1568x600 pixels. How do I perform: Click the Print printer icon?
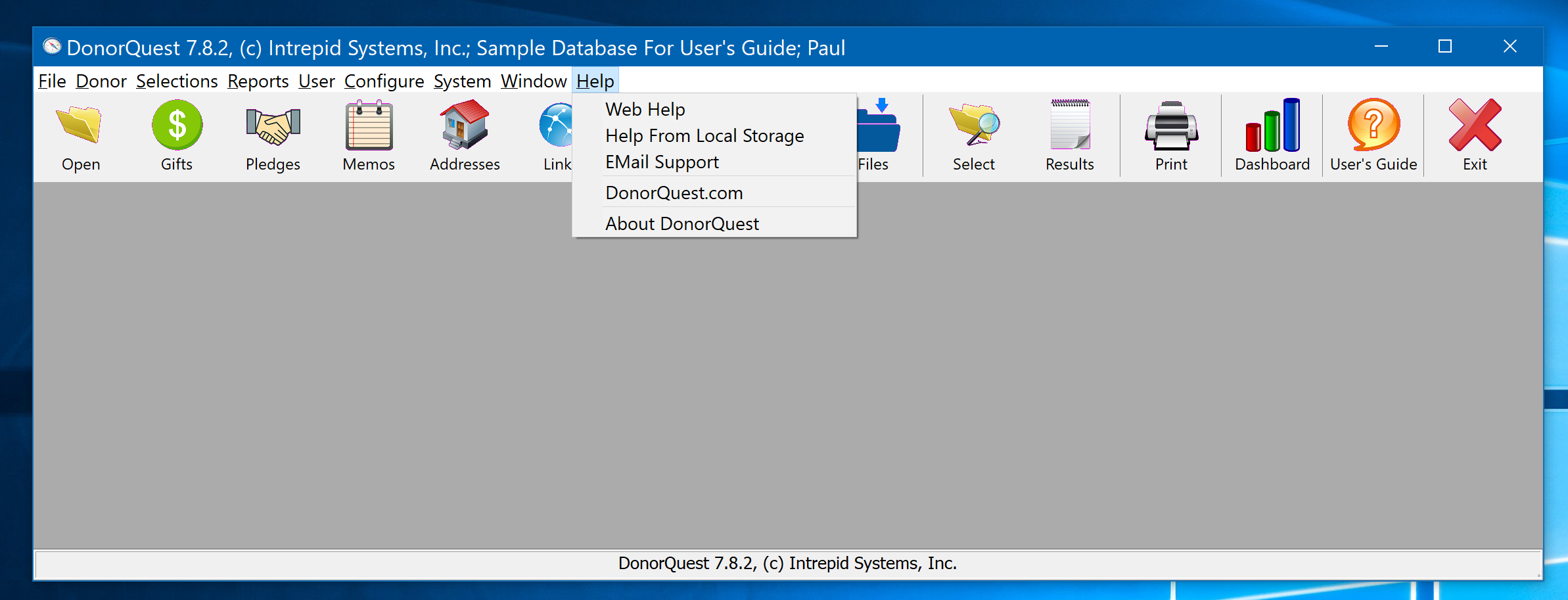coord(1171,125)
